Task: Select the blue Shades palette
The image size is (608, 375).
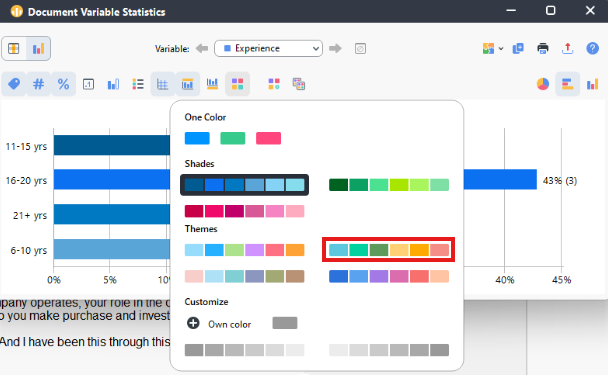Action: tap(244, 185)
